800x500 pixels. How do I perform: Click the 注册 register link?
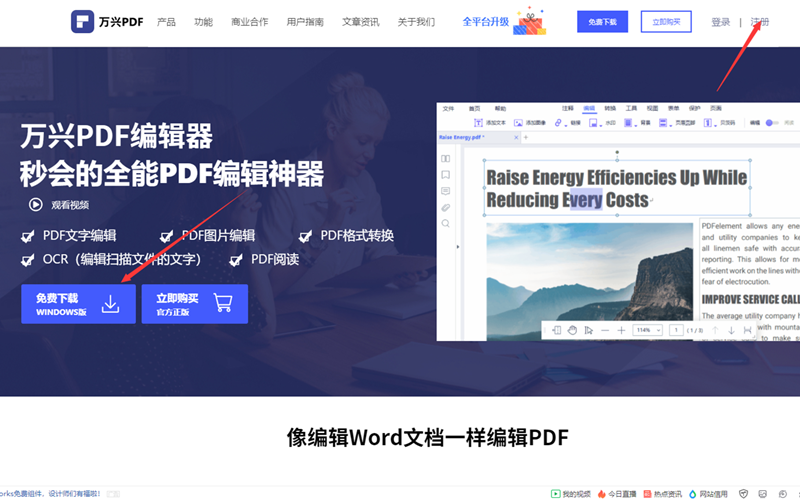(760, 22)
